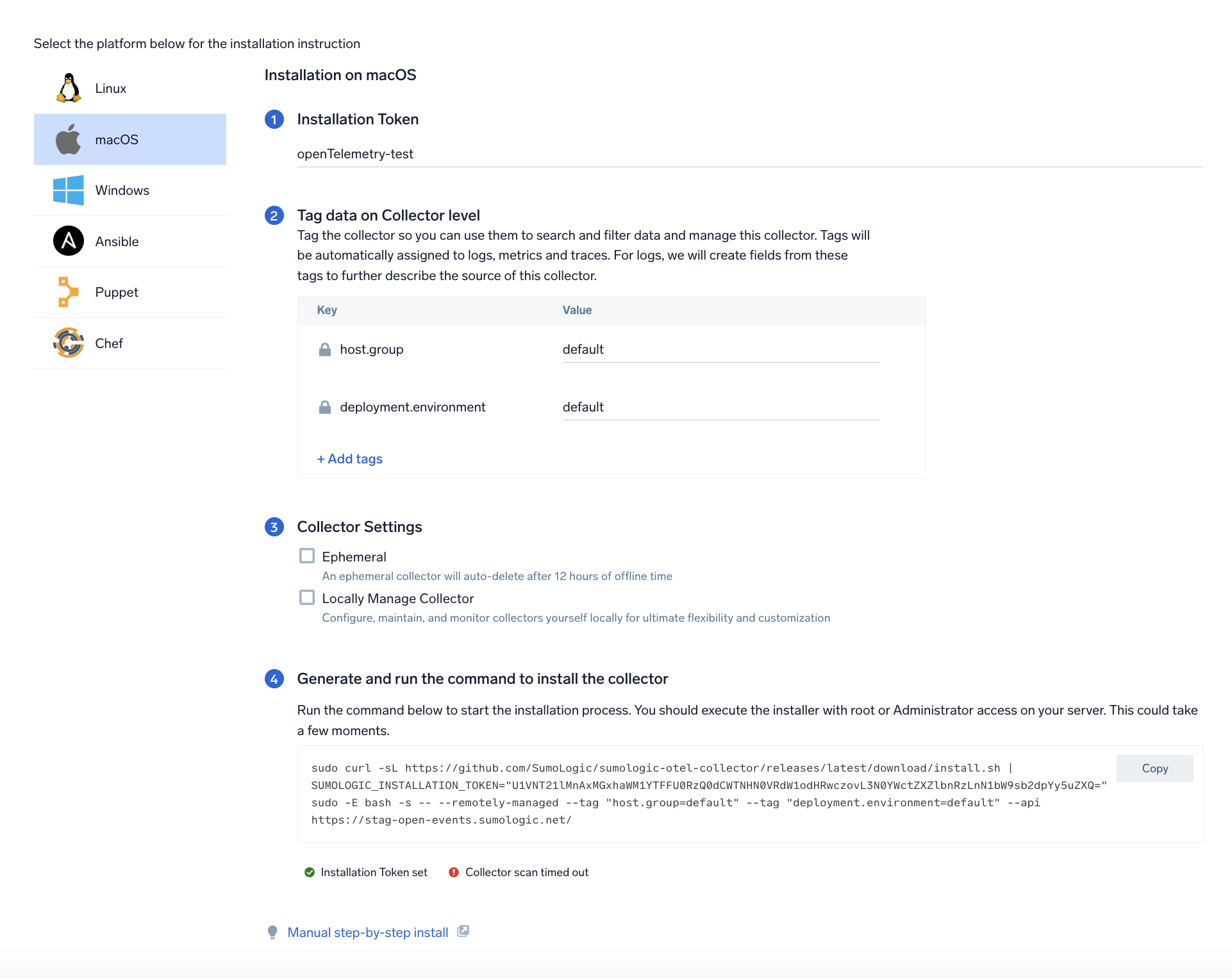This screenshot has height=978, width=1232.
Task: Click the Chef logo icon
Action: (69, 343)
